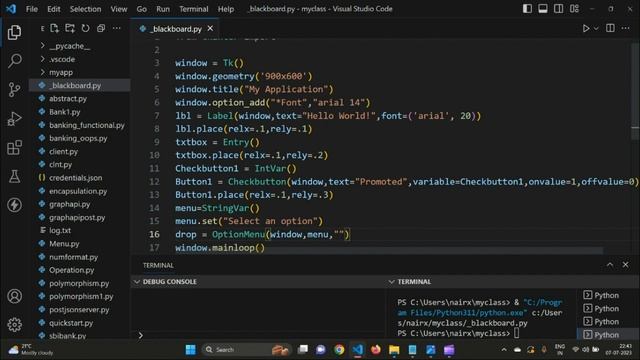The image size is (640, 360).
Task: Open the Search view in activity bar
Action: [x=14, y=60]
